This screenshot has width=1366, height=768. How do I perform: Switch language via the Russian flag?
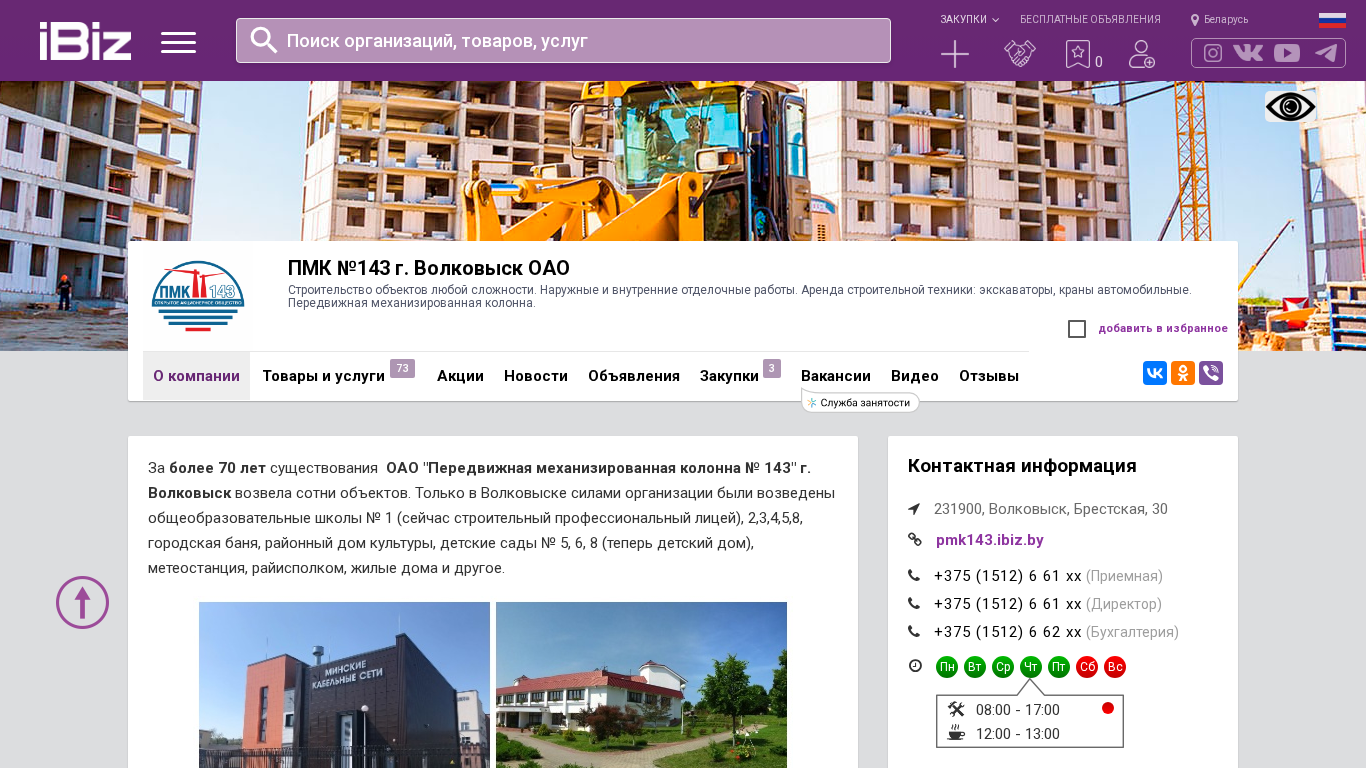(1332, 20)
